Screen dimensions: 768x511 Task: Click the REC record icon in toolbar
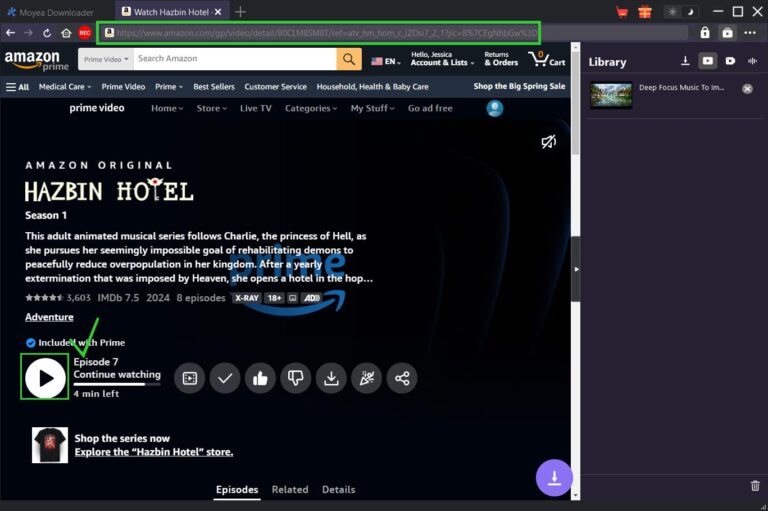pos(85,32)
